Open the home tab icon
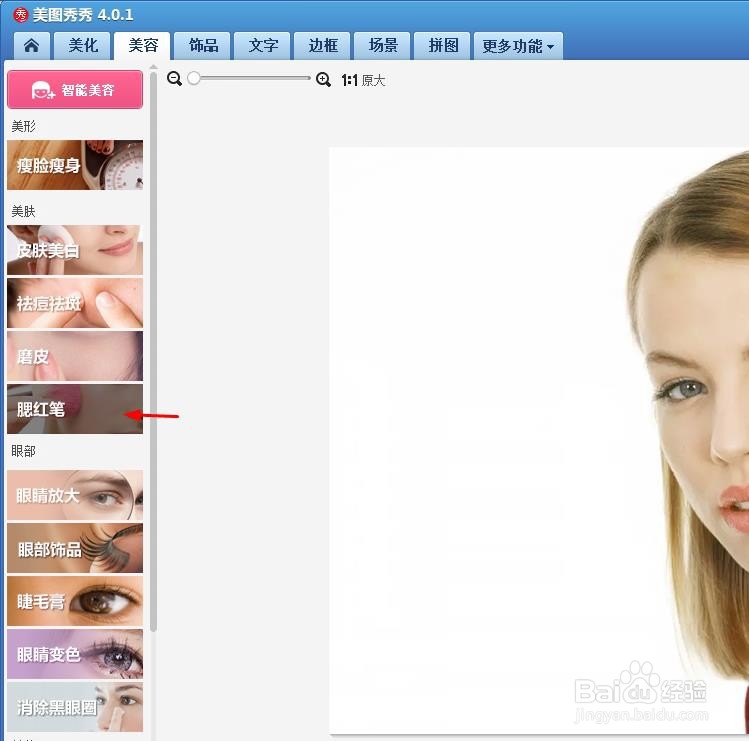749x741 pixels. [x=32, y=46]
